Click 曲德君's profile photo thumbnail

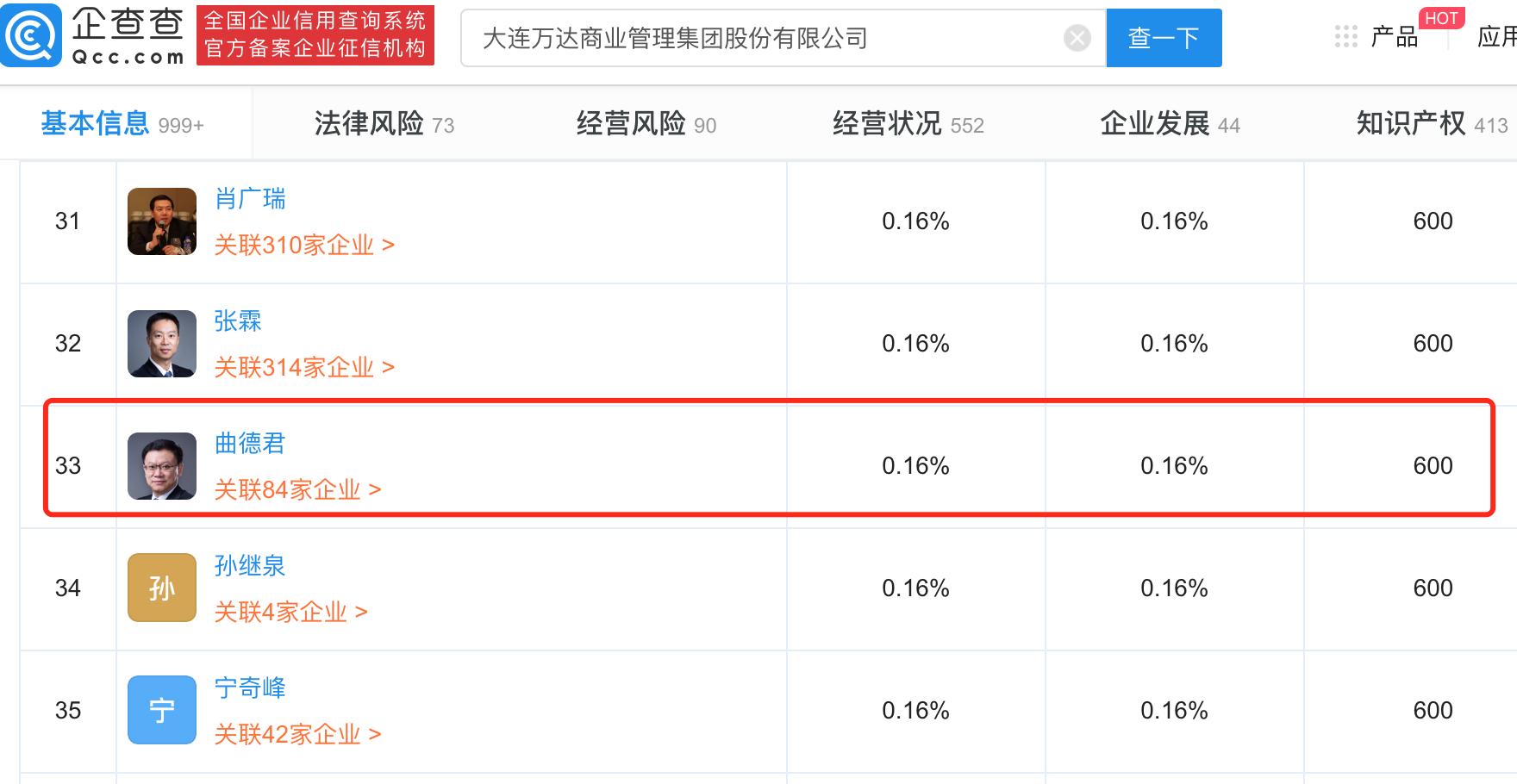pos(161,465)
